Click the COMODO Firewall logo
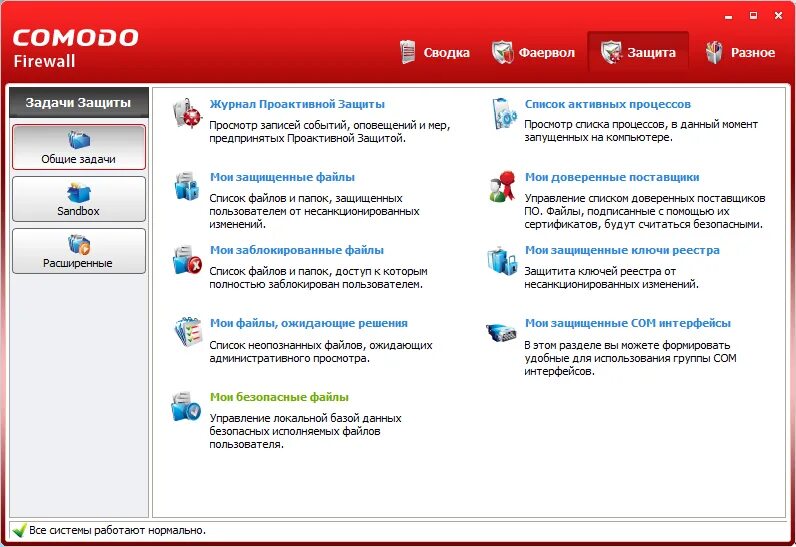This screenshot has height=547, width=796. click(x=75, y=48)
